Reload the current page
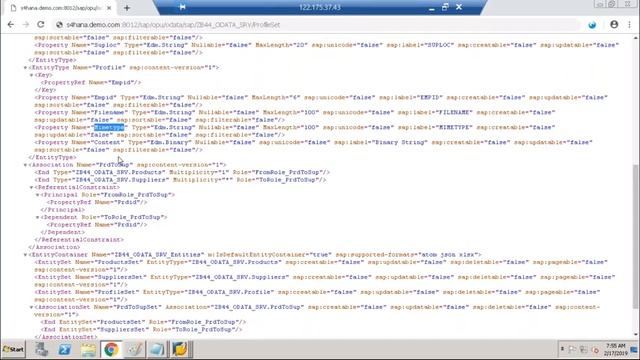The width and height of the screenshot is (640, 360). coord(41,24)
